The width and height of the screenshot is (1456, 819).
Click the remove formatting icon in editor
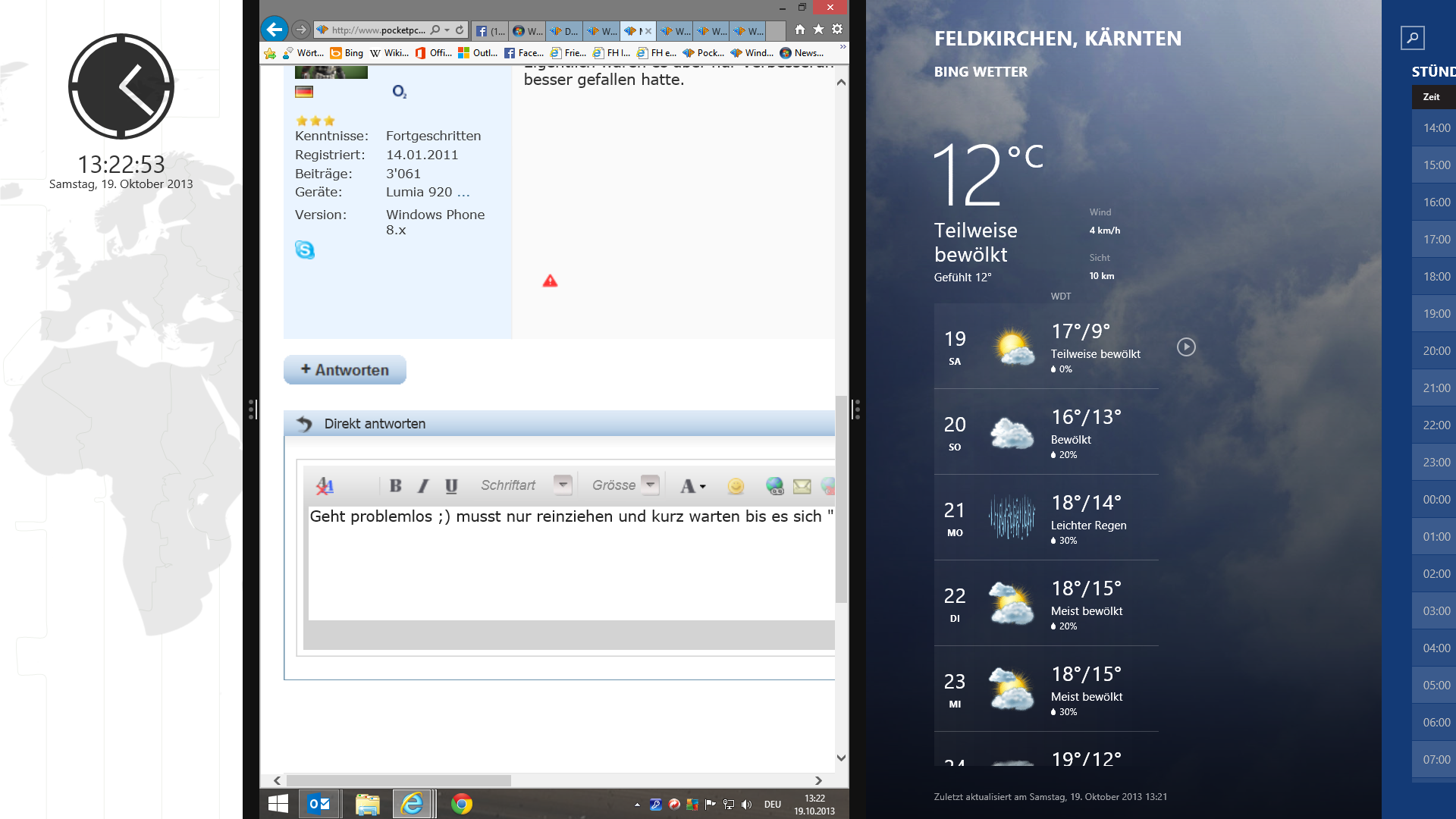[x=325, y=486]
